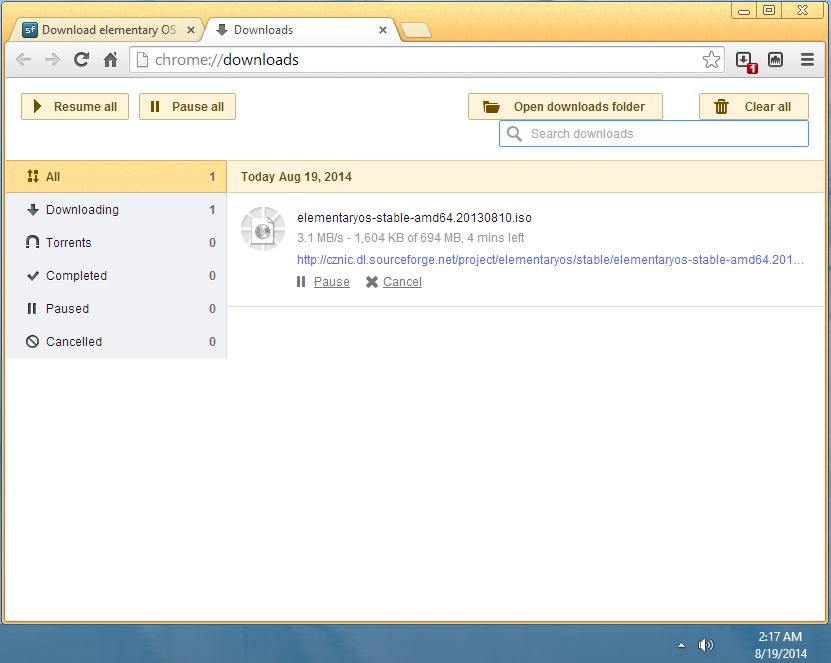
Task: Click the download status '3.1 MB/s - 1,604 KB' text
Action: (411, 238)
